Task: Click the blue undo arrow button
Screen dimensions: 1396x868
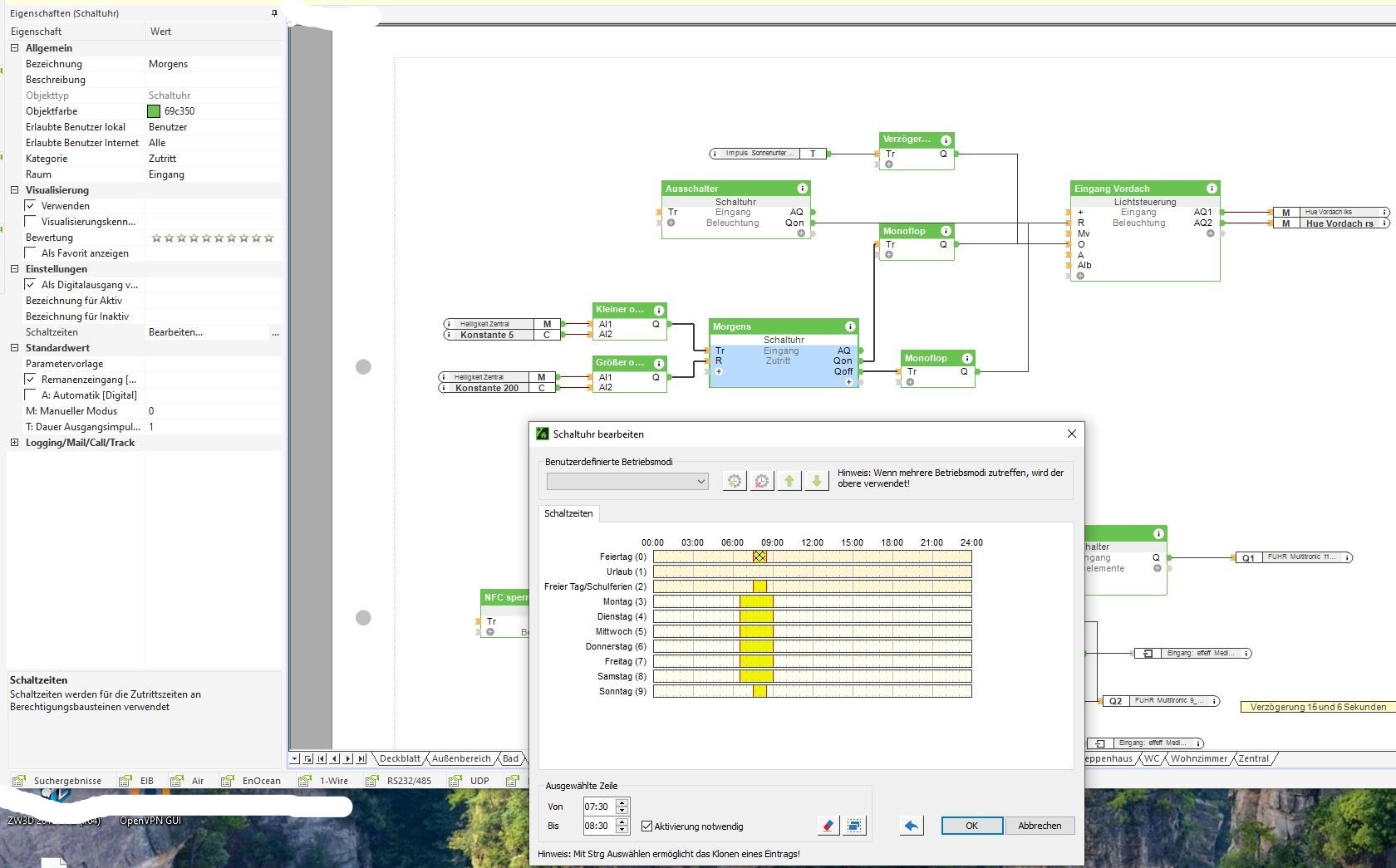Action: pyautogui.click(x=912, y=826)
